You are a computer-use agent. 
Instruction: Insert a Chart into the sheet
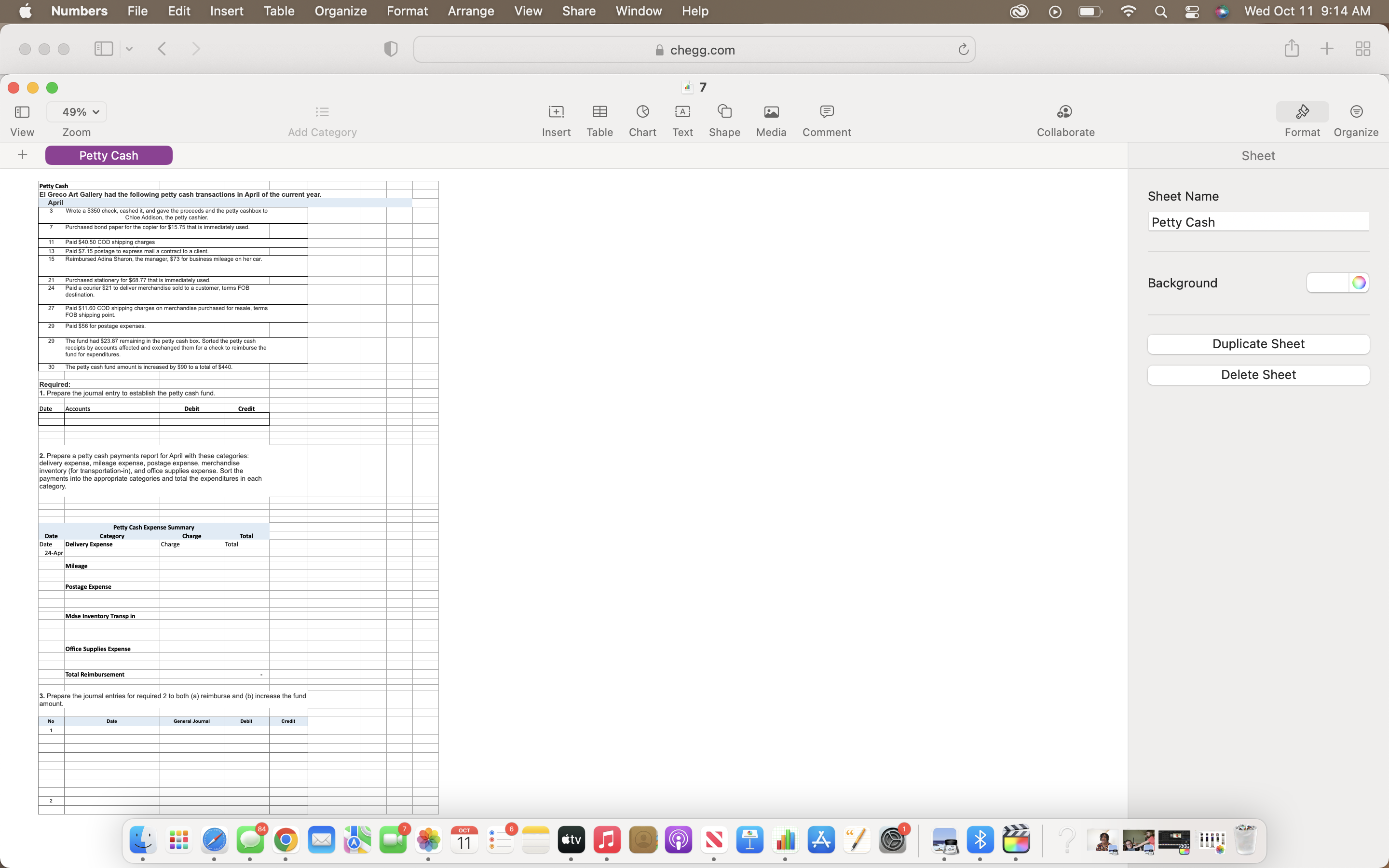click(x=642, y=119)
